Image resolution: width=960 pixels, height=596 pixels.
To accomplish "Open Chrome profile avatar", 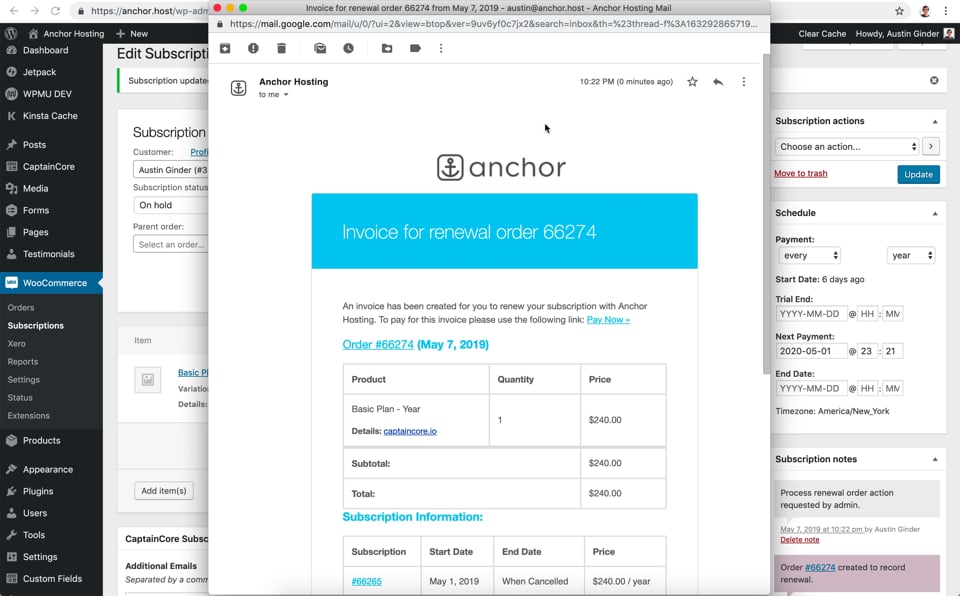I will click(925, 11).
